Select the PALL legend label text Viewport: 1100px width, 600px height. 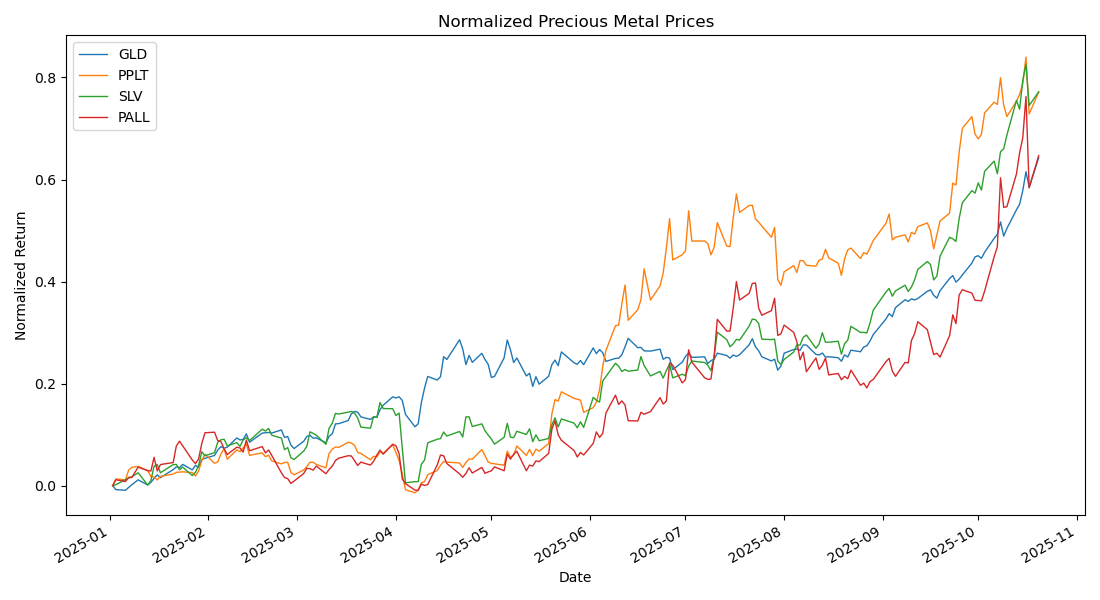click(x=134, y=117)
